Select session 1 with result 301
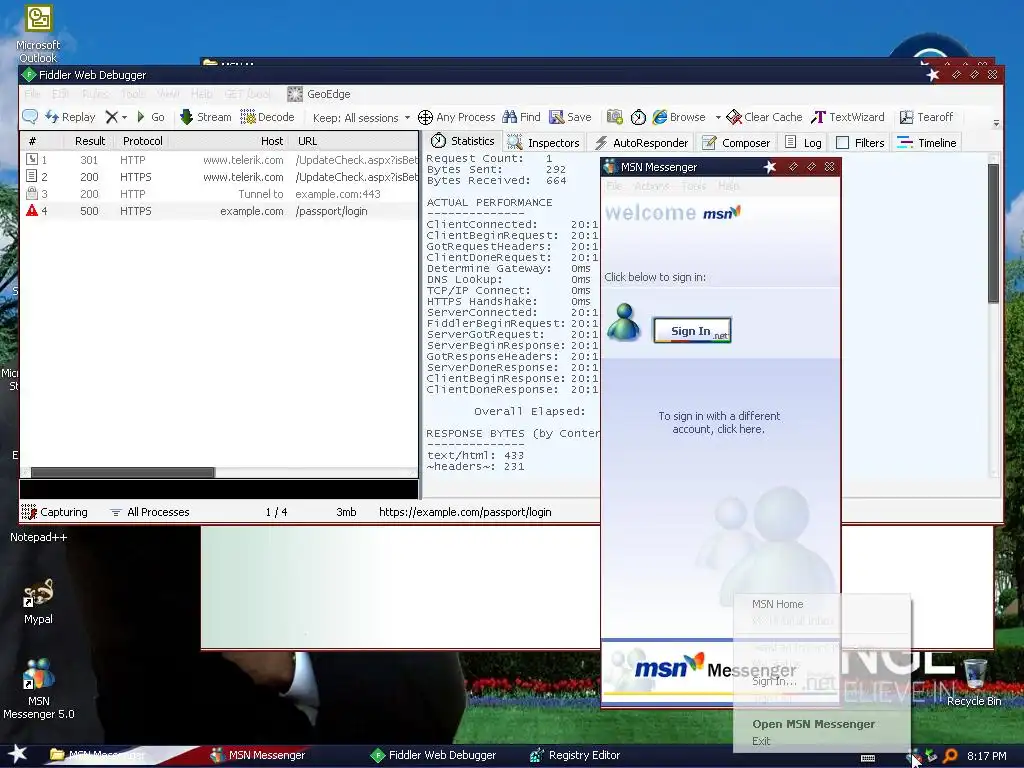This screenshot has height=768, width=1024. coord(219,160)
